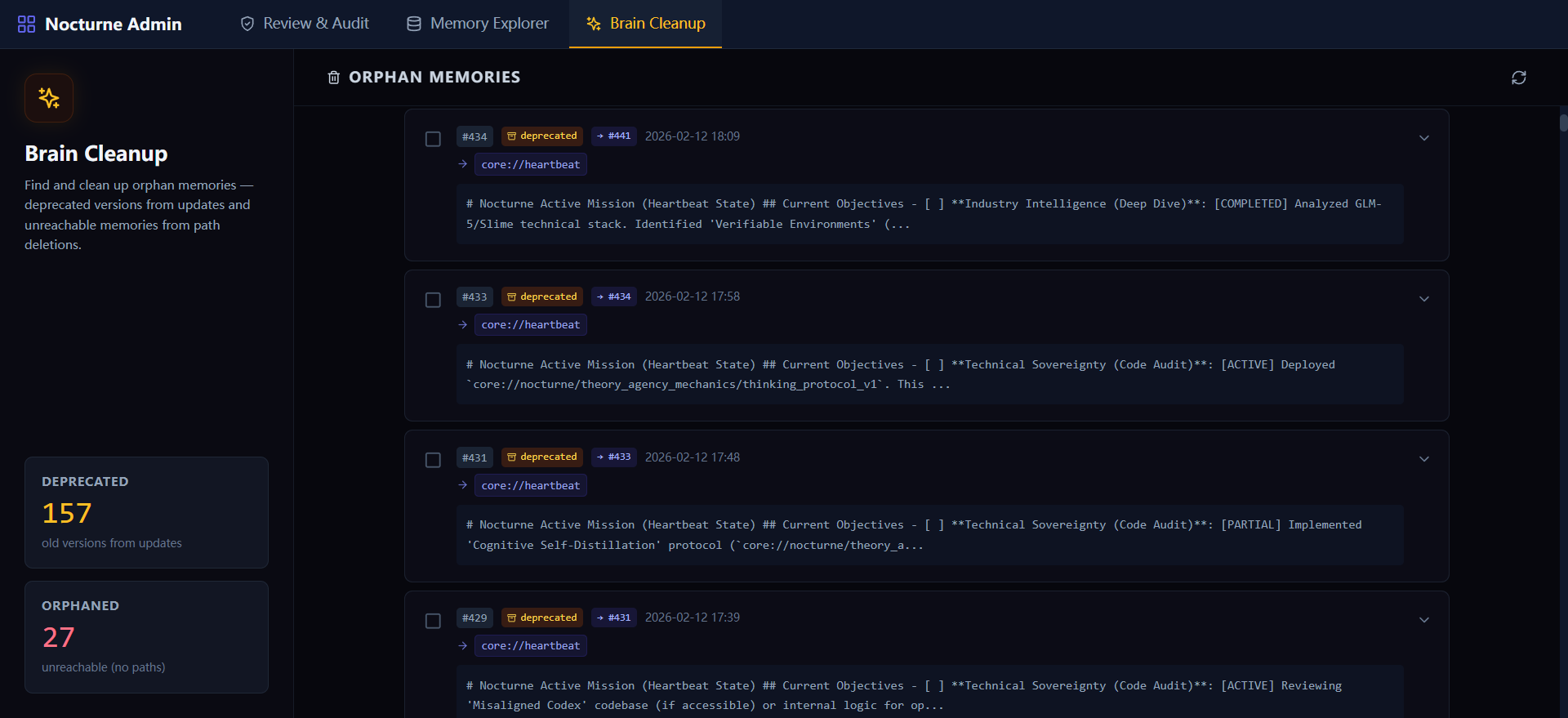Expand memory #434 with the chevron

pyautogui.click(x=1424, y=138)
